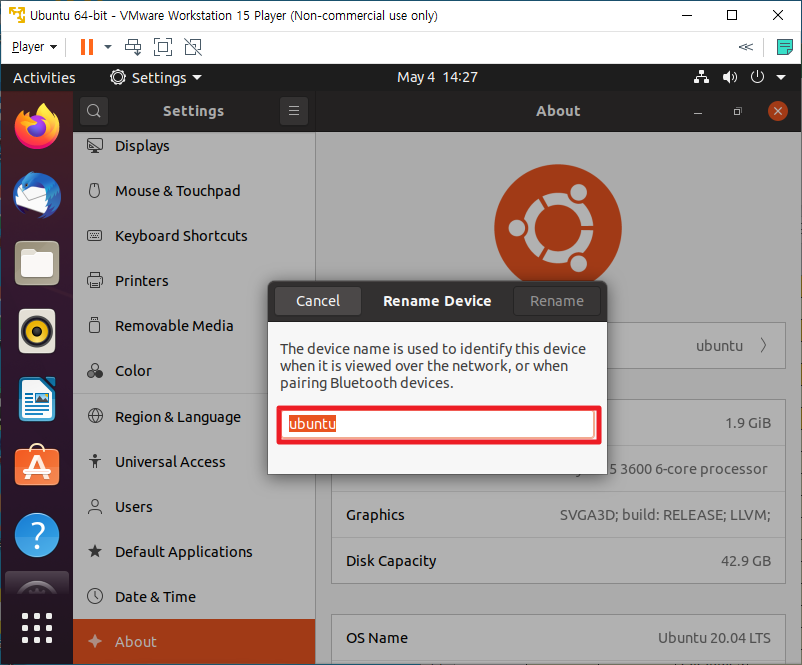Open LibreOffice Writer from the dock
802x665 pixels.
coord(37,399)
